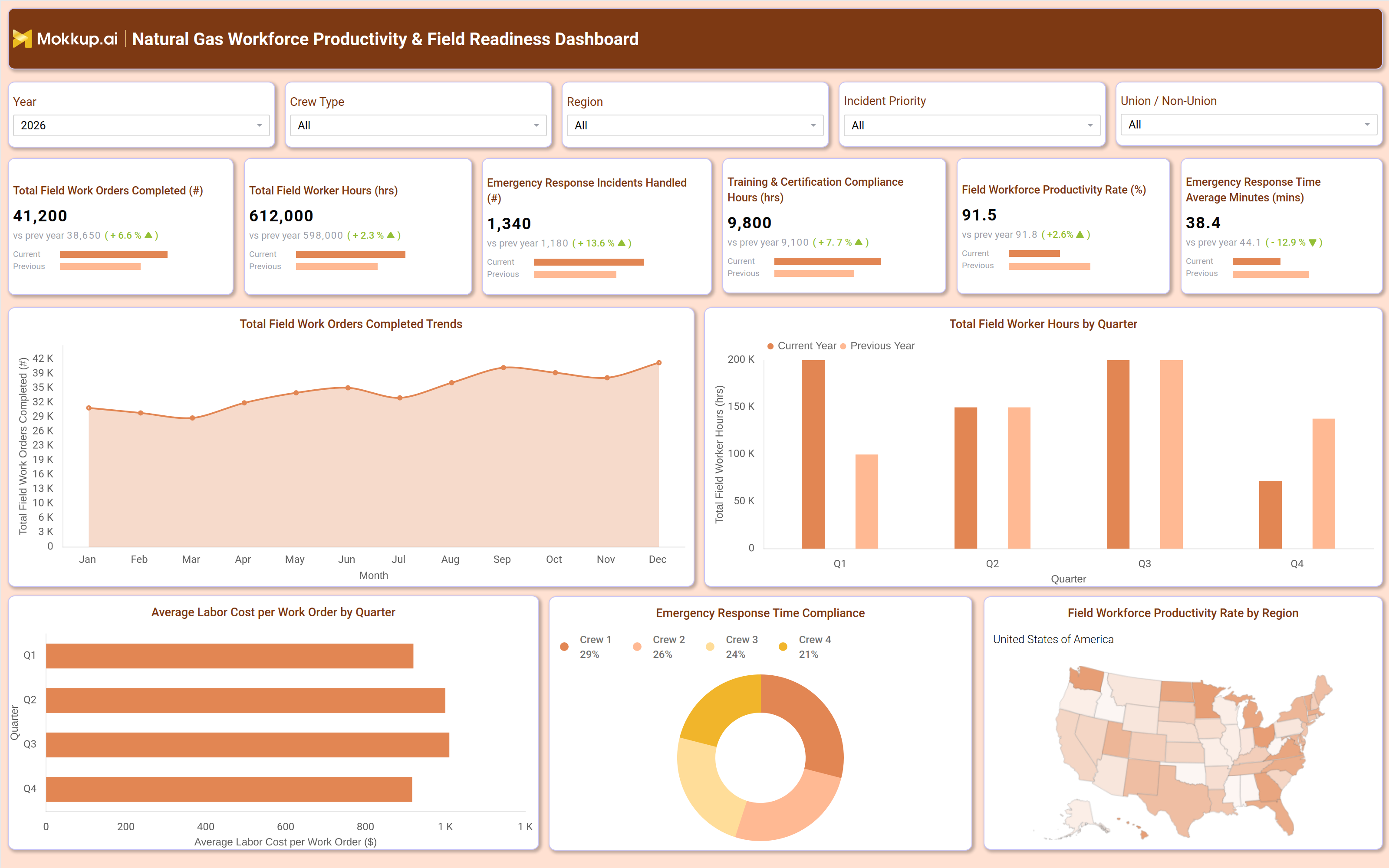Click up arrow beside +2.6% in Productivity Rate card
1389x868 pixels.
[x=1080, y=234]
